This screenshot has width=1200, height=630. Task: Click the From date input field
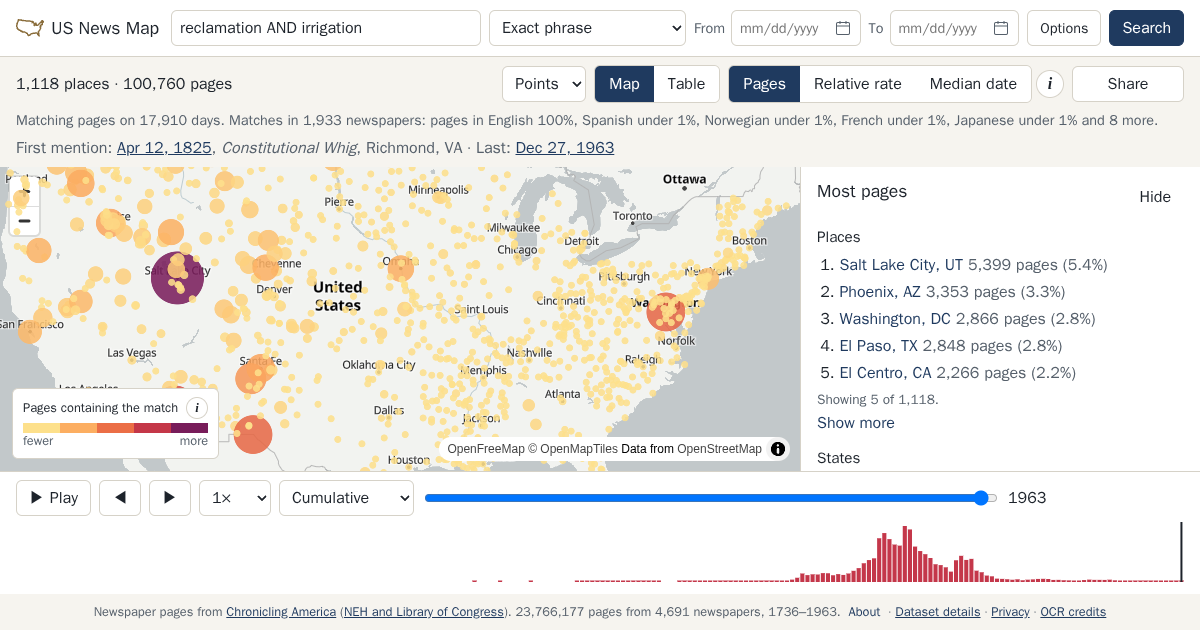pos(796,28)
